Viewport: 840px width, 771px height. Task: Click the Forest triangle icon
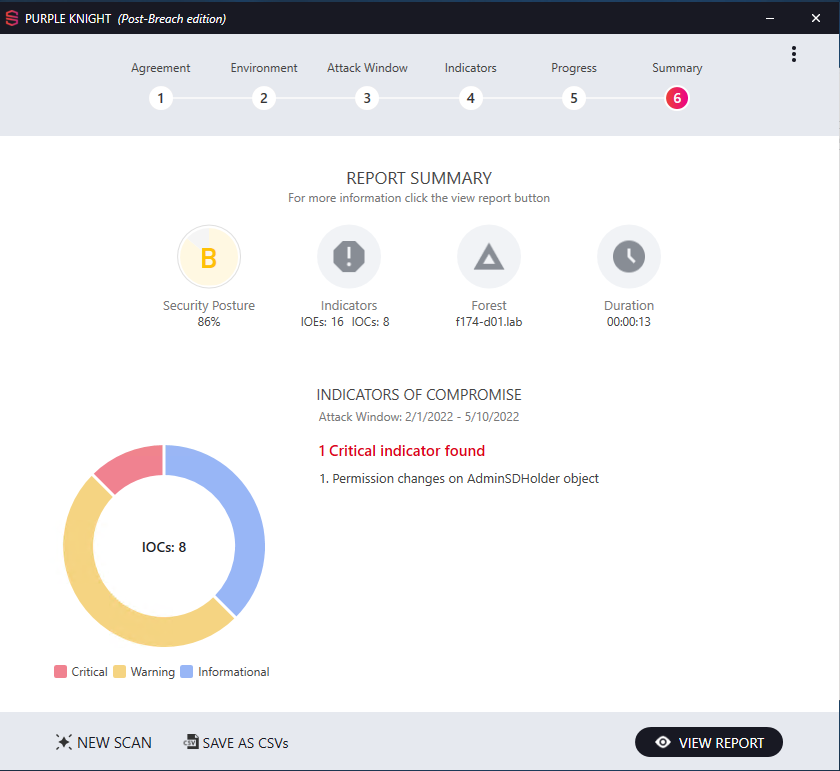coord(489,257)
